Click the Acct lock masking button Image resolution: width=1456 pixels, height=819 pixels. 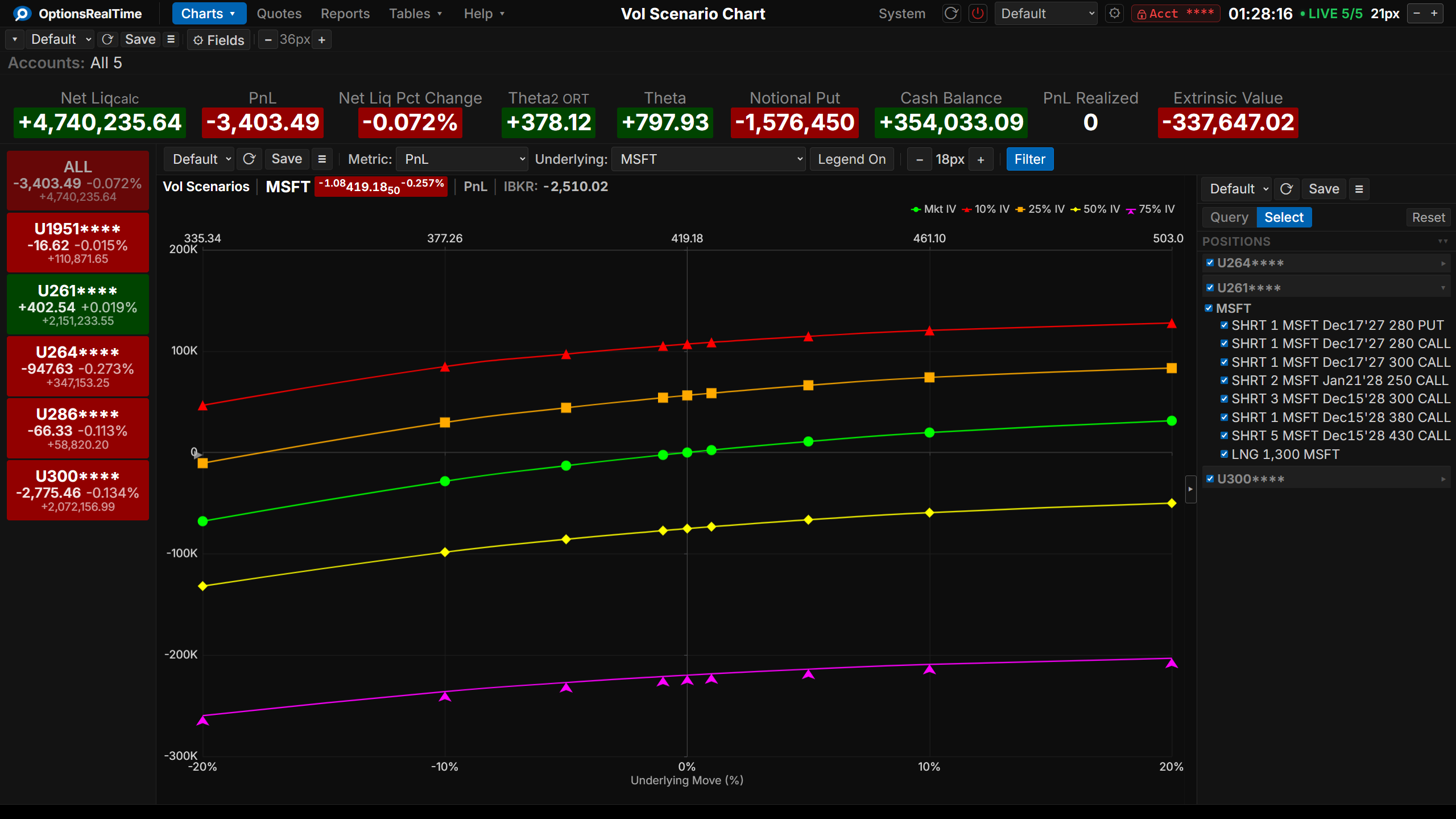[x=1175, y=14]
